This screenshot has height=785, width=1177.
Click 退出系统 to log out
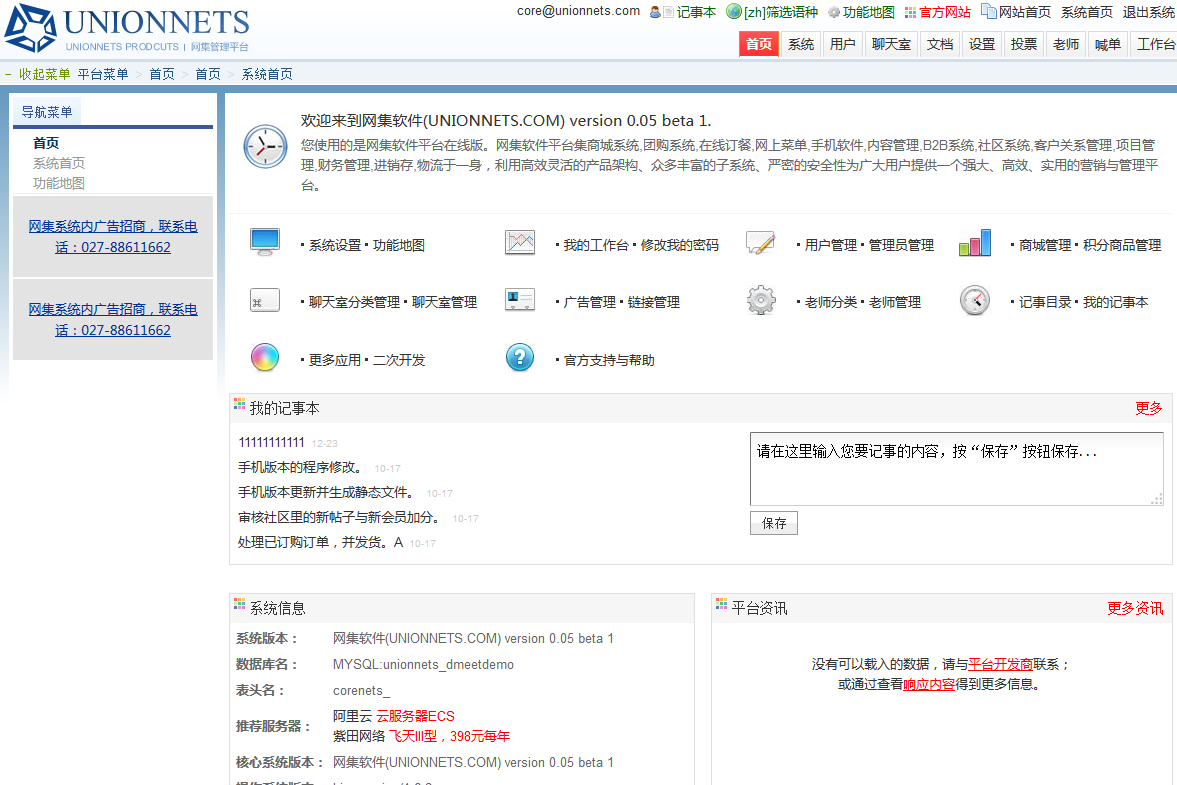pos(1148,12)
